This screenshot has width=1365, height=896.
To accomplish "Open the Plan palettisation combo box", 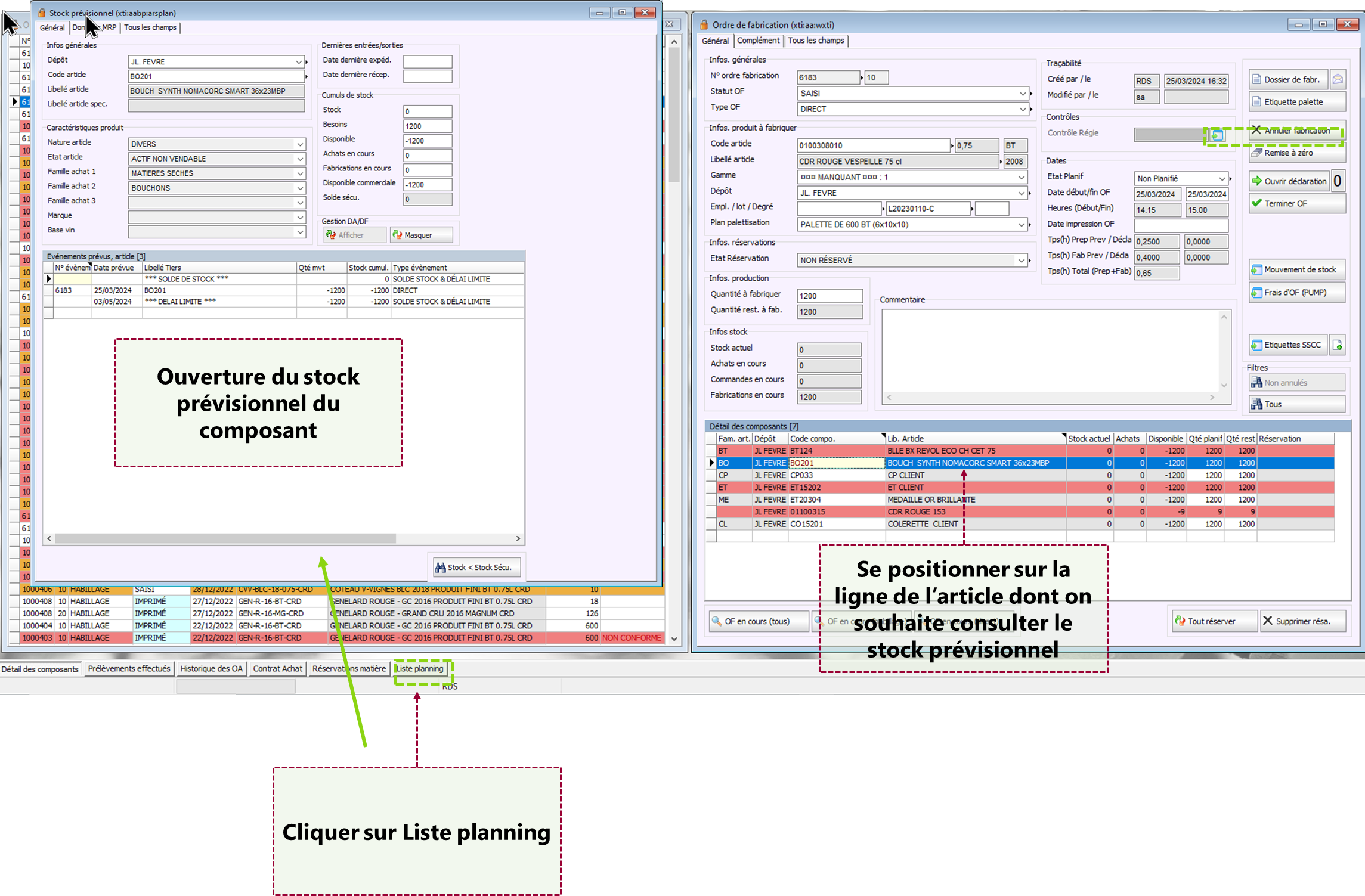I will pyautogui.click(x=1021, y=225).
